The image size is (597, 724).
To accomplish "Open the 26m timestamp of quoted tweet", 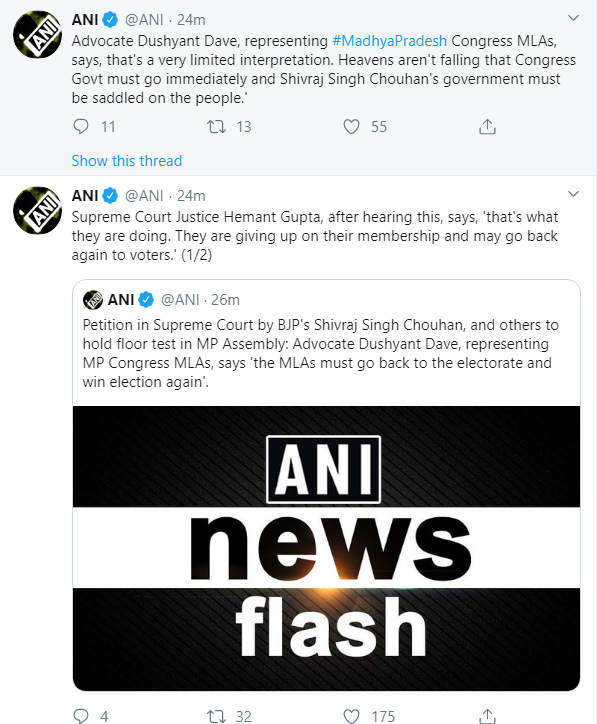I will [225, 300].
